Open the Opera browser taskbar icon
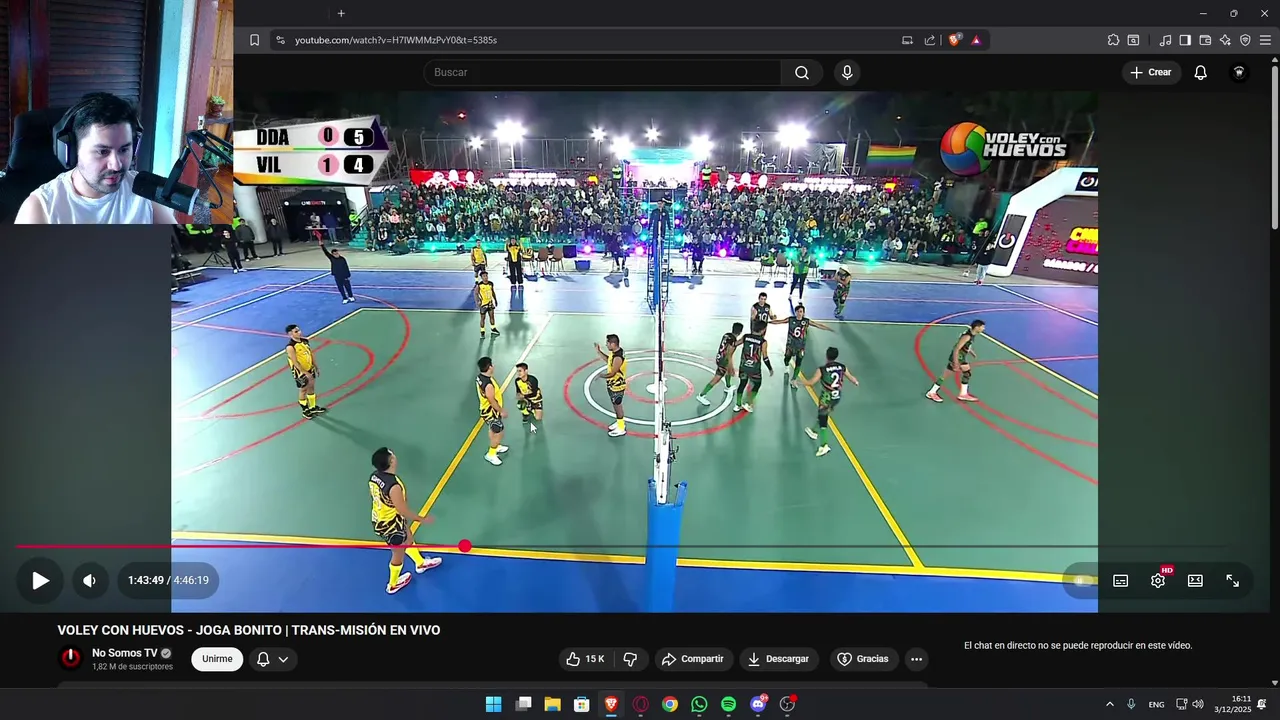The width and height of the screenshot is (1280, 720). pos(640,704)
